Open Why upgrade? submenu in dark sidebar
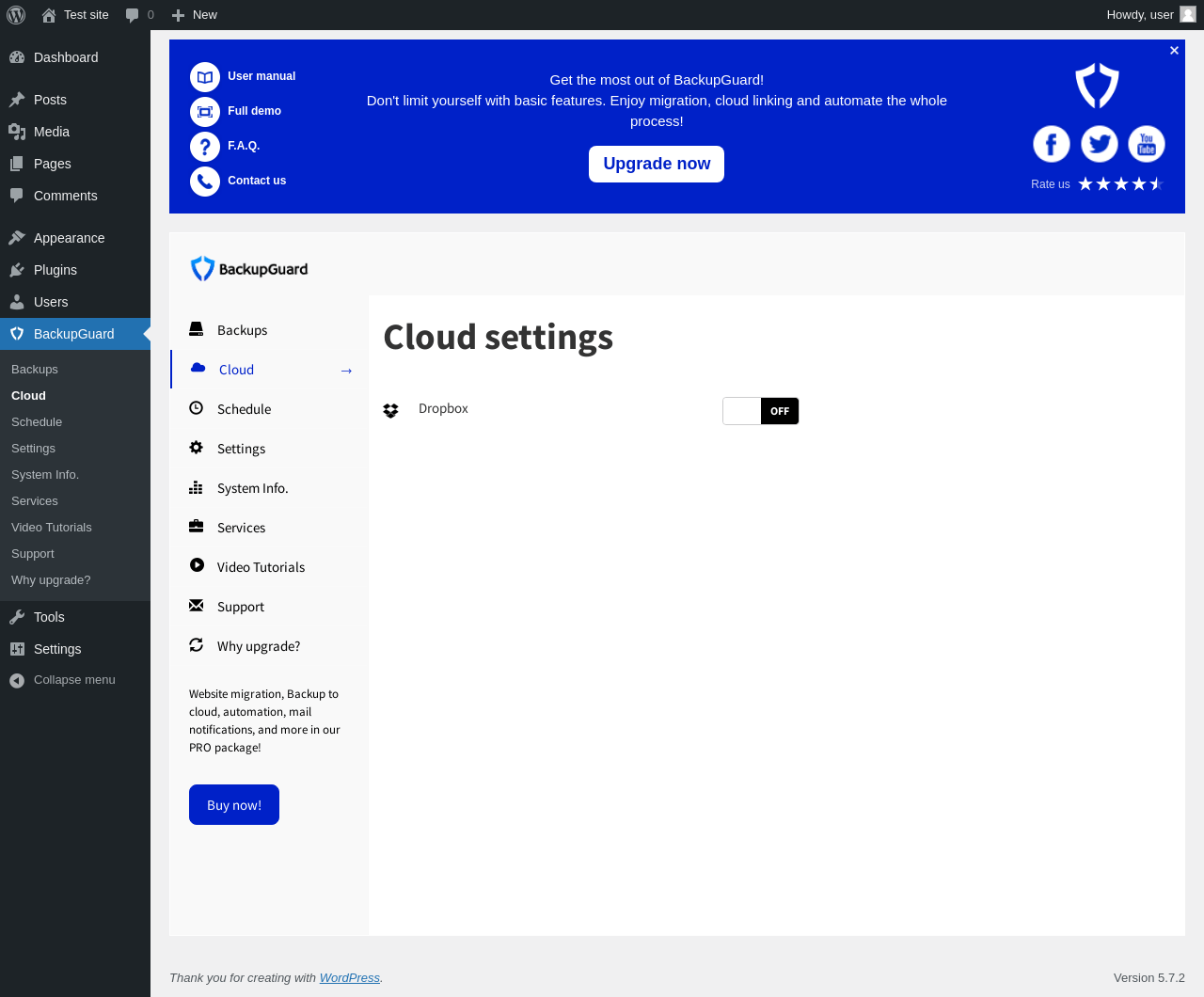Viewport: 1204px width, 997px height. click(51, 580)
